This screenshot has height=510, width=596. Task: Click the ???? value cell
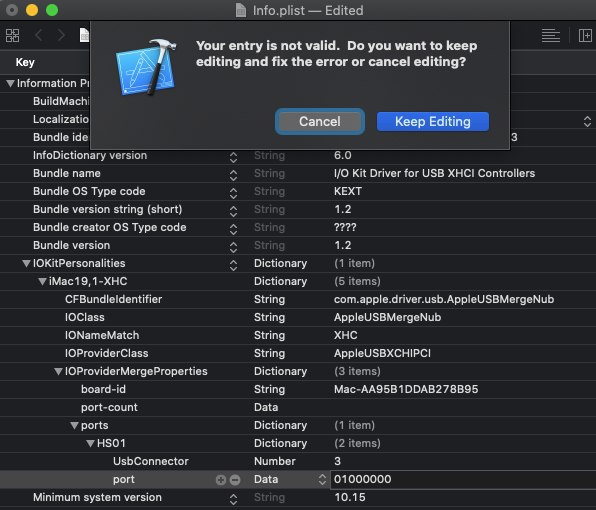pyautogui.click(x=345, y=227)
